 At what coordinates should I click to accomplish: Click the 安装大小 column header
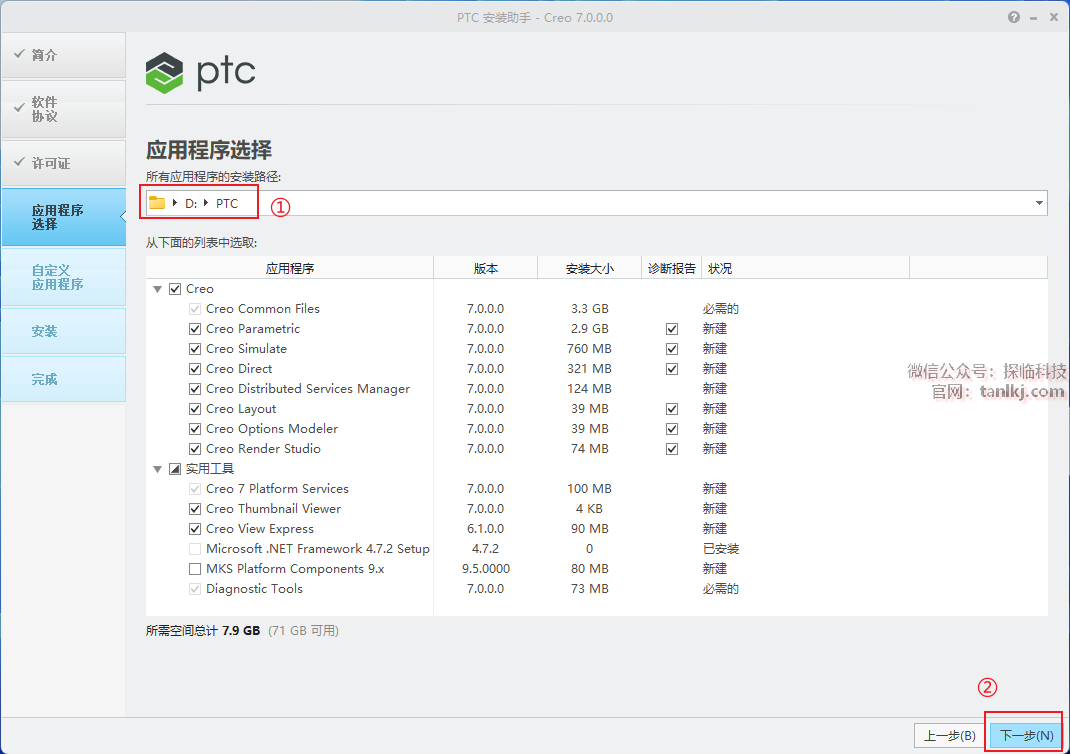click(x=589, y=268)
